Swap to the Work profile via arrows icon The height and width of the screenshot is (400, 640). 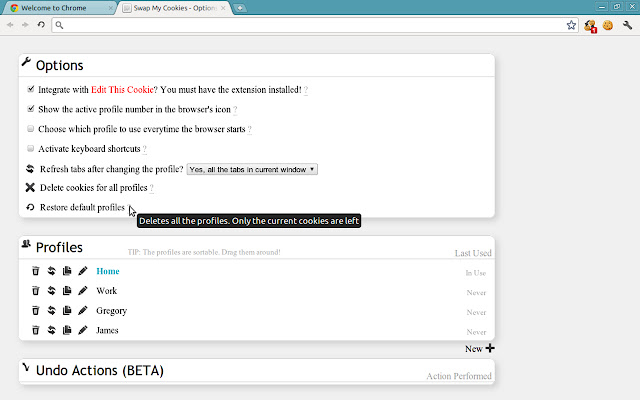tap(51, 291)
